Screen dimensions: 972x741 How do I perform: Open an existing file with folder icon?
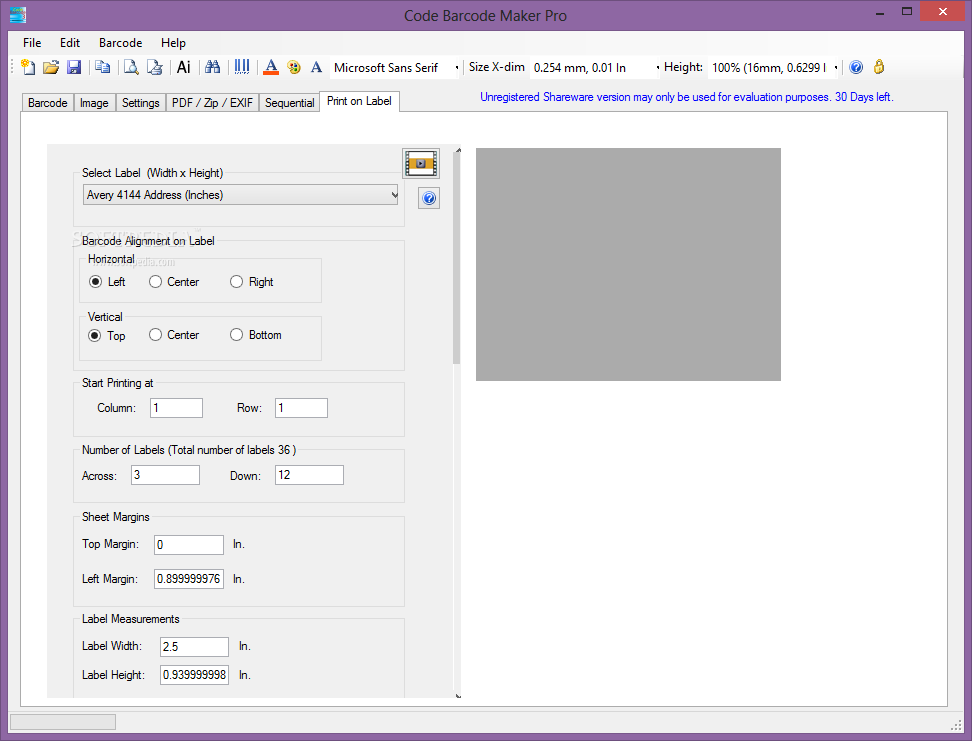point(51,67)
